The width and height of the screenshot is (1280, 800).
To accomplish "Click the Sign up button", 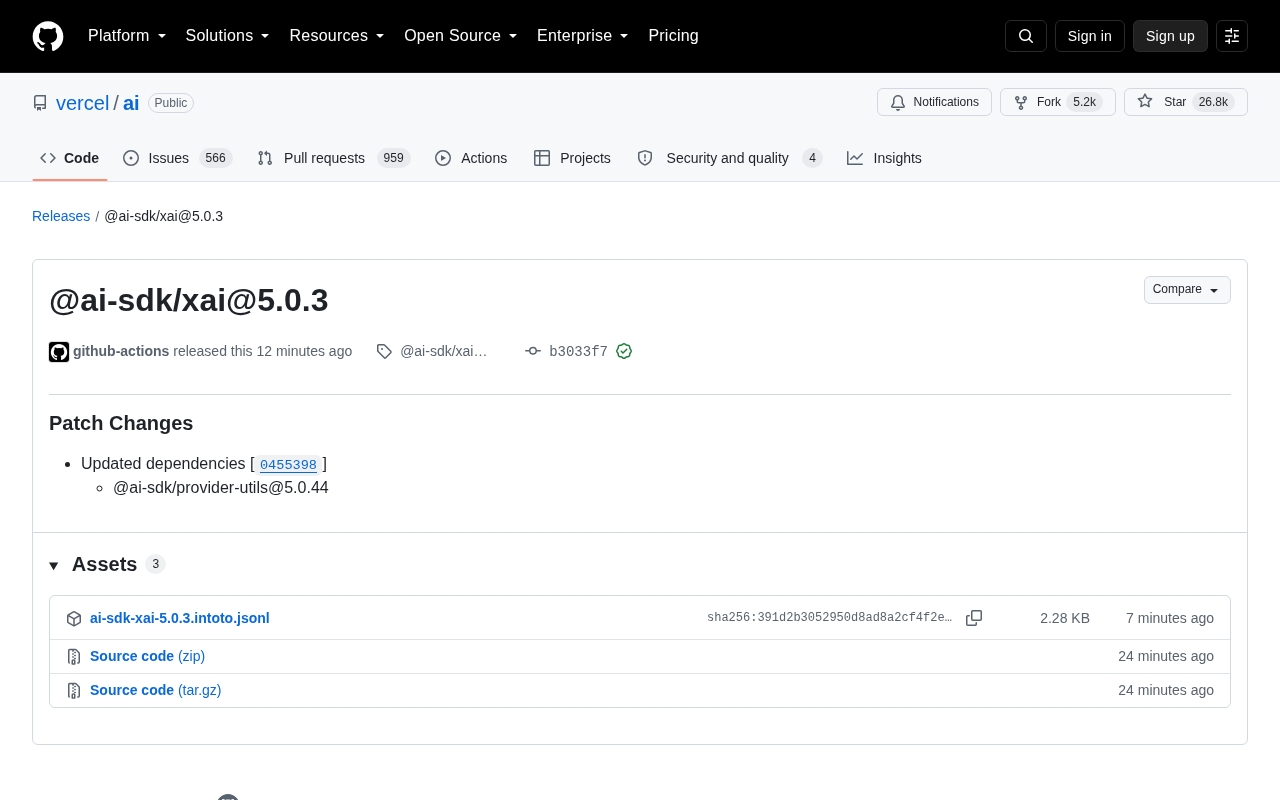I will coord(1170,36).
